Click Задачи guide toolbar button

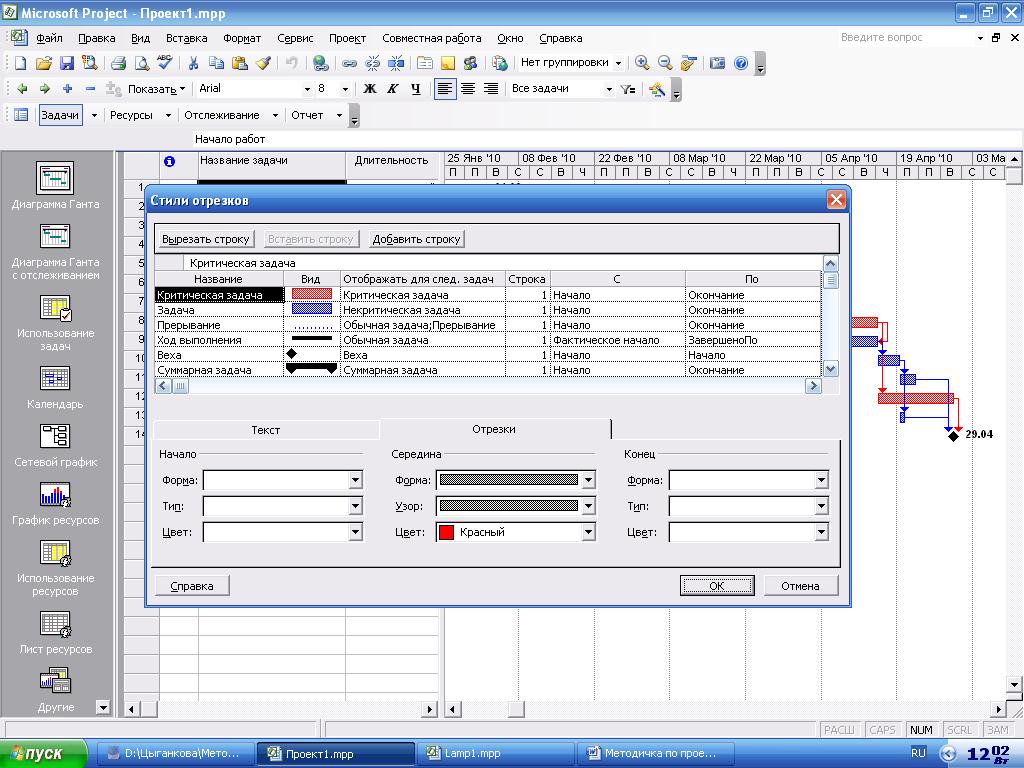click(60, 115)
